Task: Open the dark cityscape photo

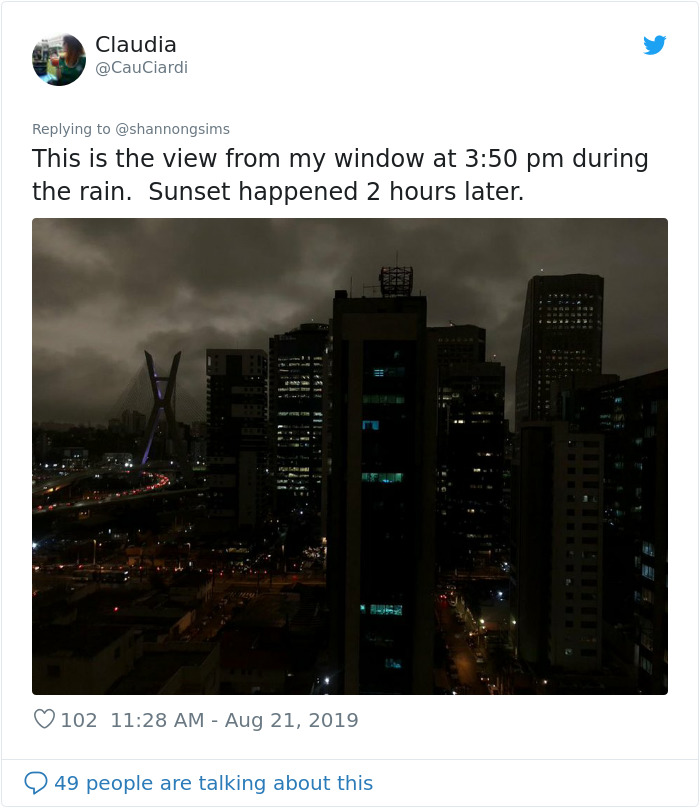Action: (x=350, y=455)
